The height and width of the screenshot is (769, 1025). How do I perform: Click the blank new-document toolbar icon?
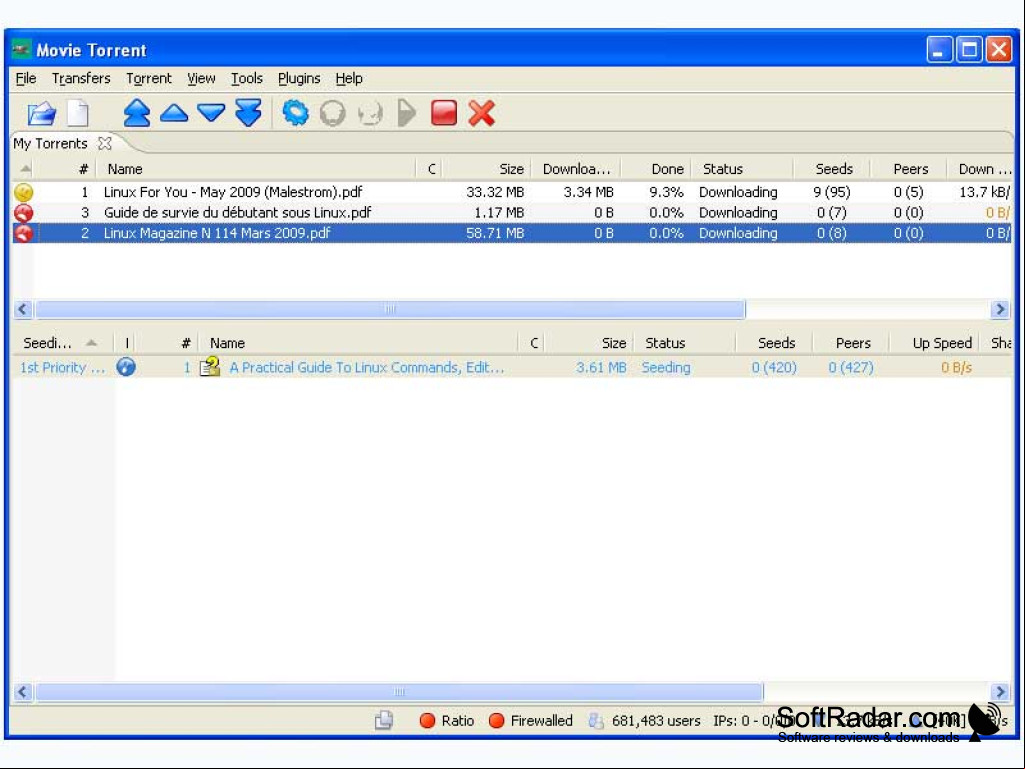coord(78,113)
